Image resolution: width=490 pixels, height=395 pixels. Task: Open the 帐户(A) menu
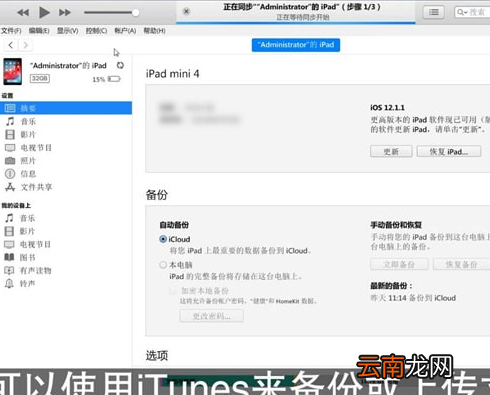point(125,31)
